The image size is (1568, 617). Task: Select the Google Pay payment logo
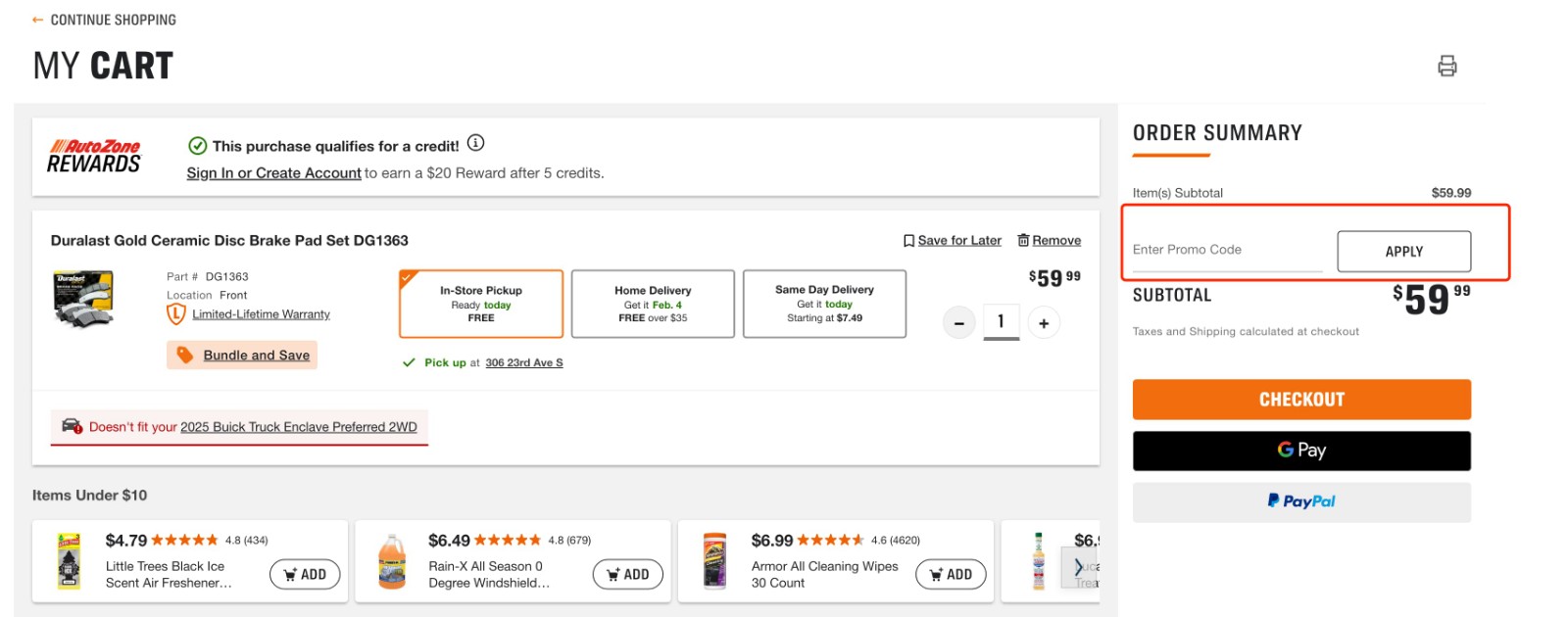1300,451
